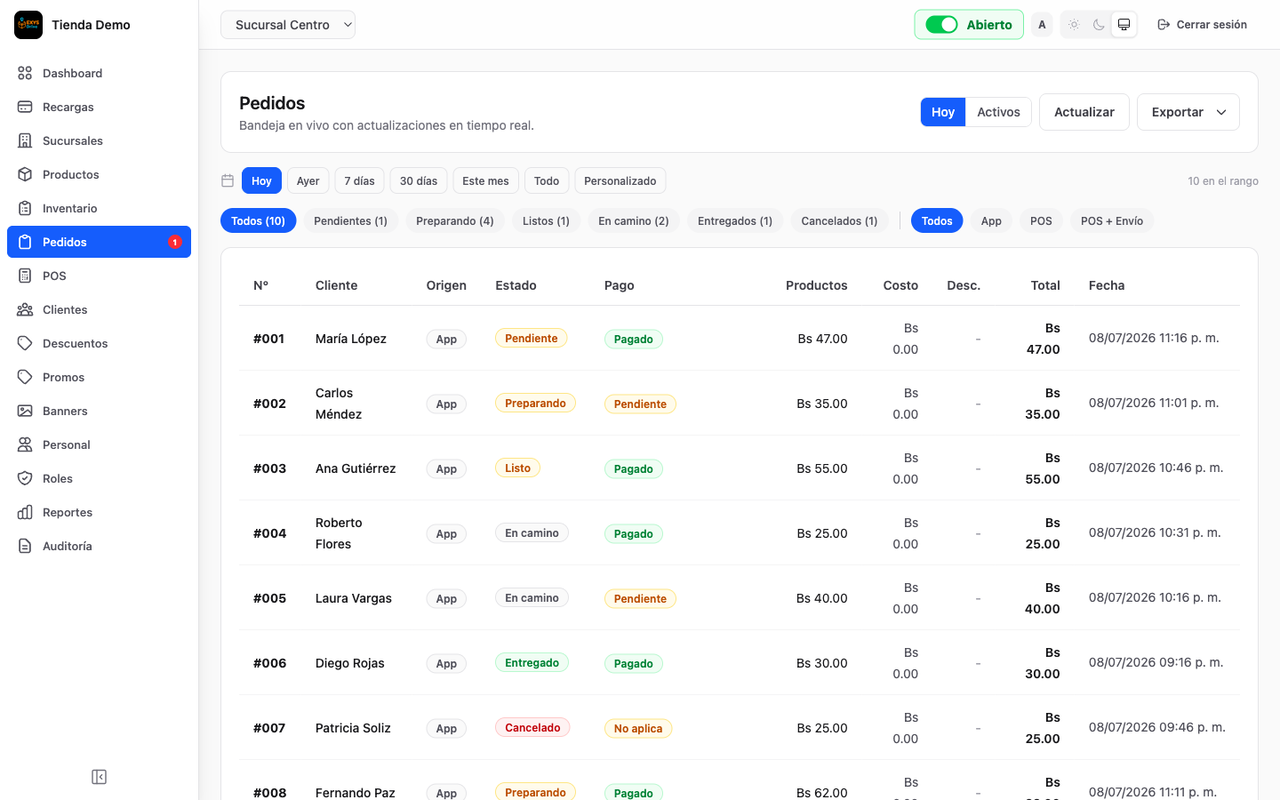
Task: Open order #001 of María López
Action: pos(740,339)
